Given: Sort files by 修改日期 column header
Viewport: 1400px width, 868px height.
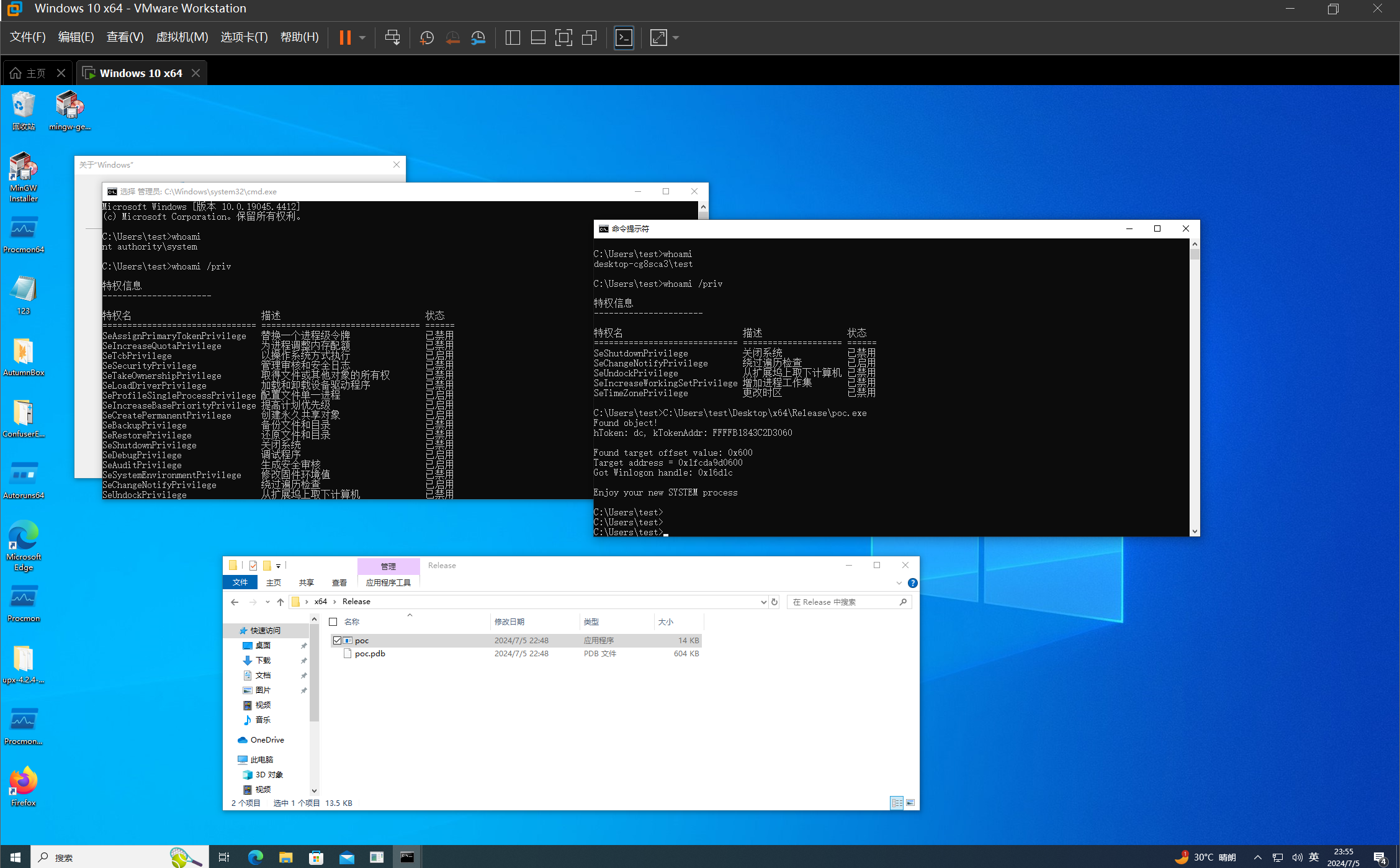Looking at the screenshot, I should pos(509,622).
